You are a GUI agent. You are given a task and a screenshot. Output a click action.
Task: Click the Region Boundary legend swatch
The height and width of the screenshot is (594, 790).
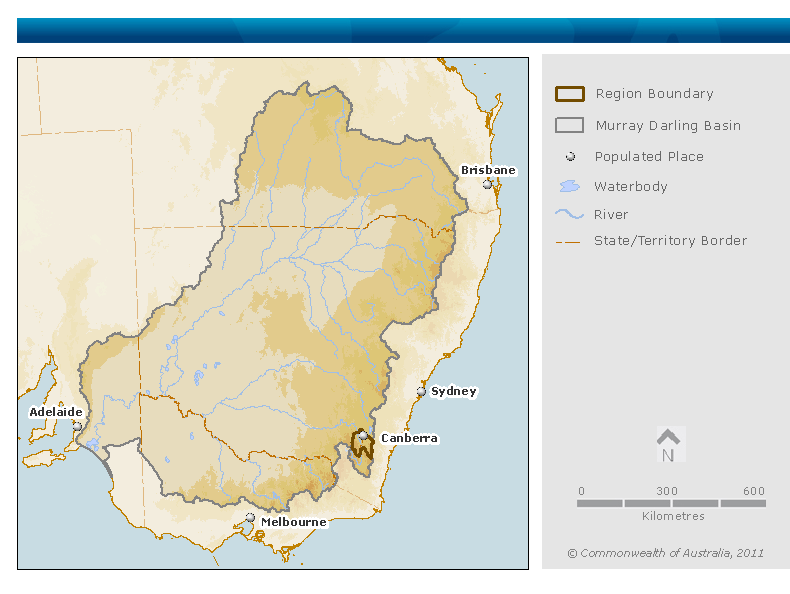click(x=569, y=94)
